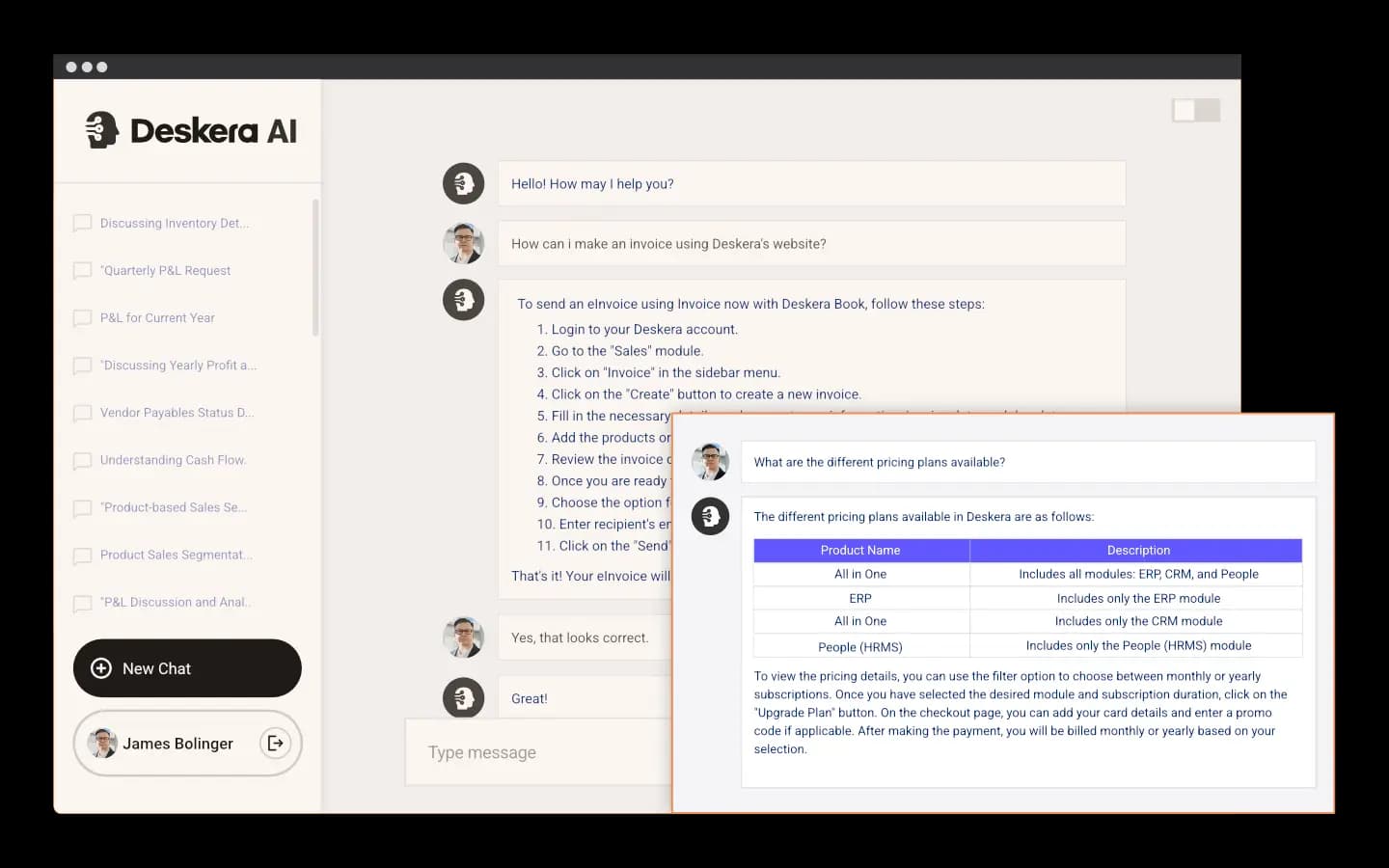Click 'Includes only the People (HRMS) module' cell
1389x868 pixels.
pos(1137,645)
